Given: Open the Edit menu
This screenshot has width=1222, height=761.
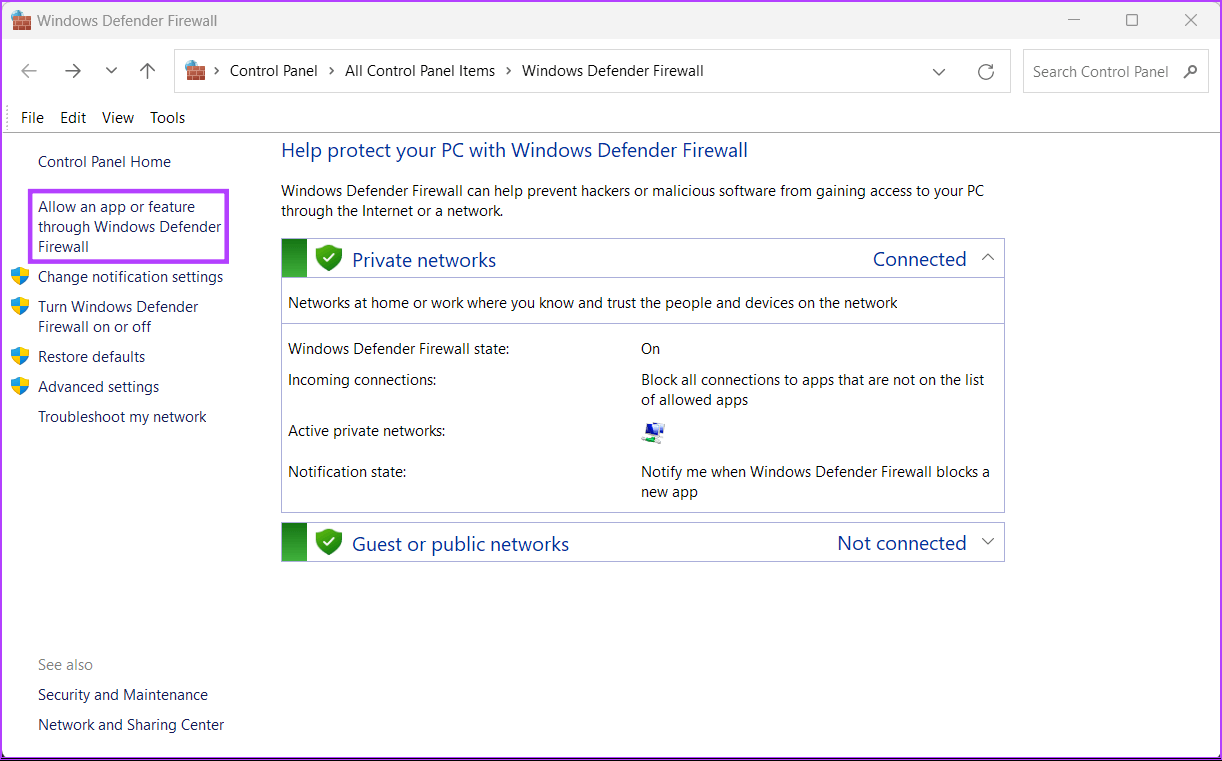Looking at the screenshot, I should 73,118.
